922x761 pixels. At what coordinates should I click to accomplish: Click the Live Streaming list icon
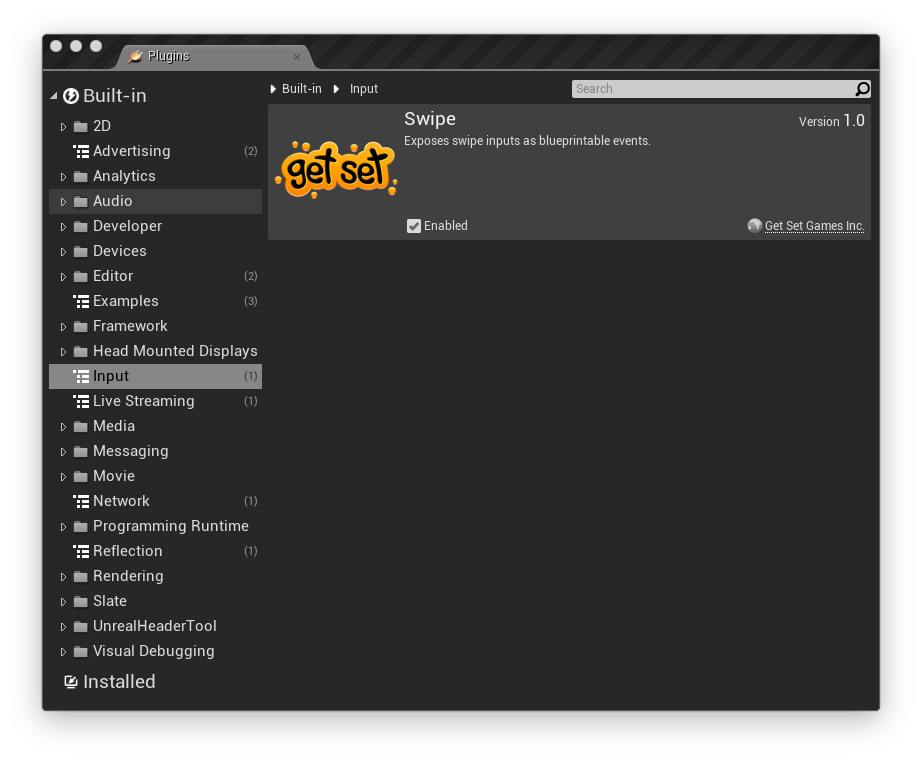point(81,401)
